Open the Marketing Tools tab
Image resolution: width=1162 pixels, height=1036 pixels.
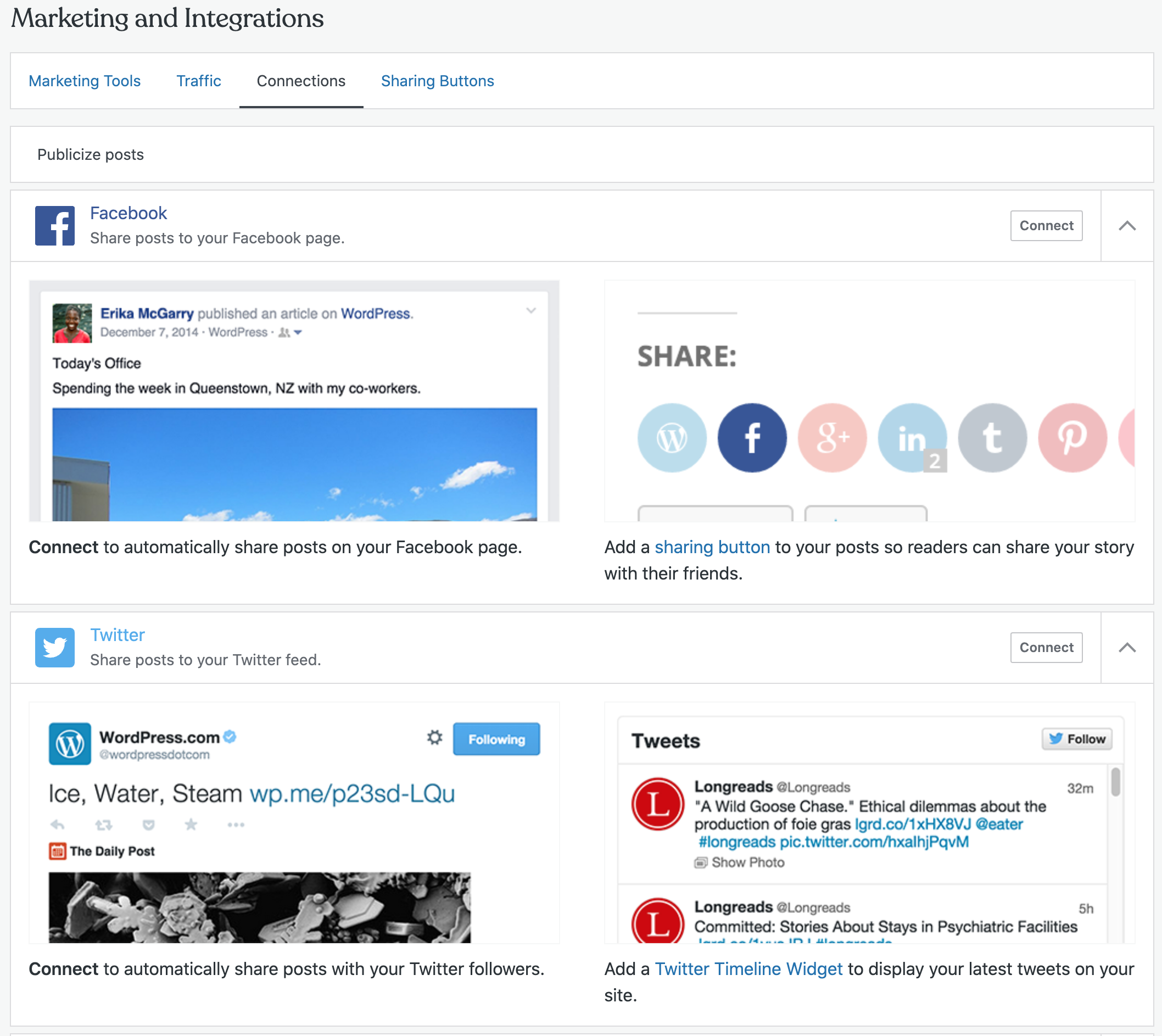(x=85, y=81)
